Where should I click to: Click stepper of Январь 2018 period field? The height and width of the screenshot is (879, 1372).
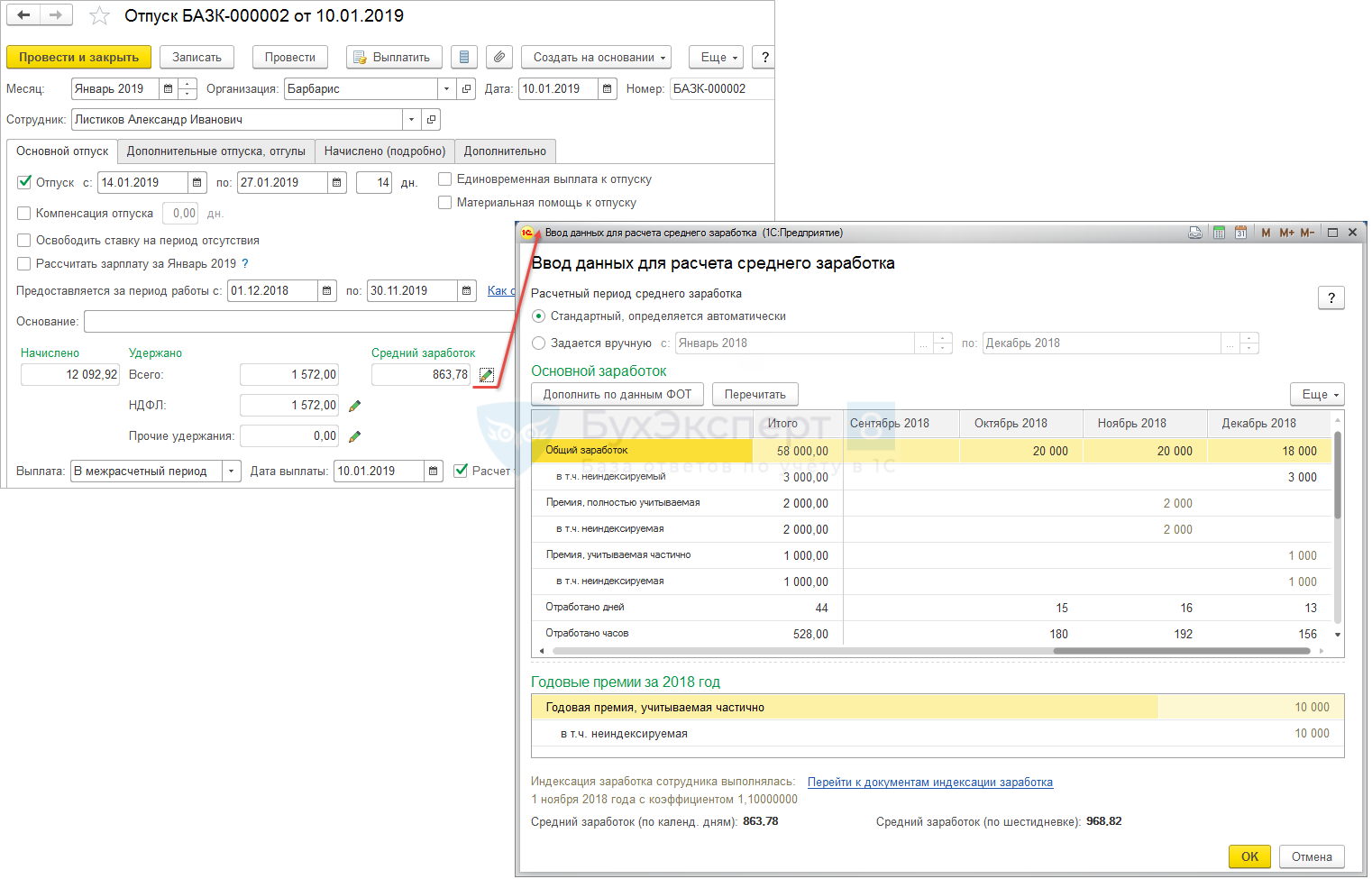943,343
